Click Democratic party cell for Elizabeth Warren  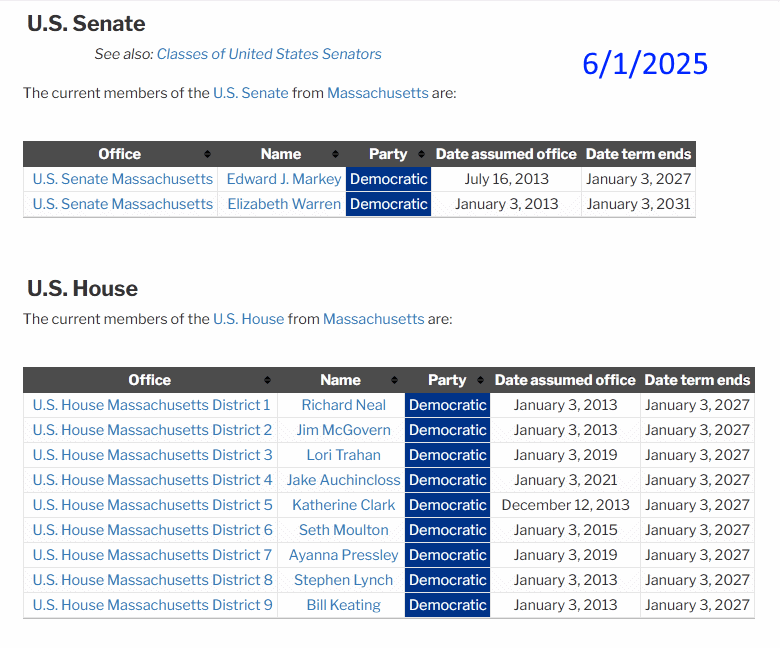tap(389, 204)
